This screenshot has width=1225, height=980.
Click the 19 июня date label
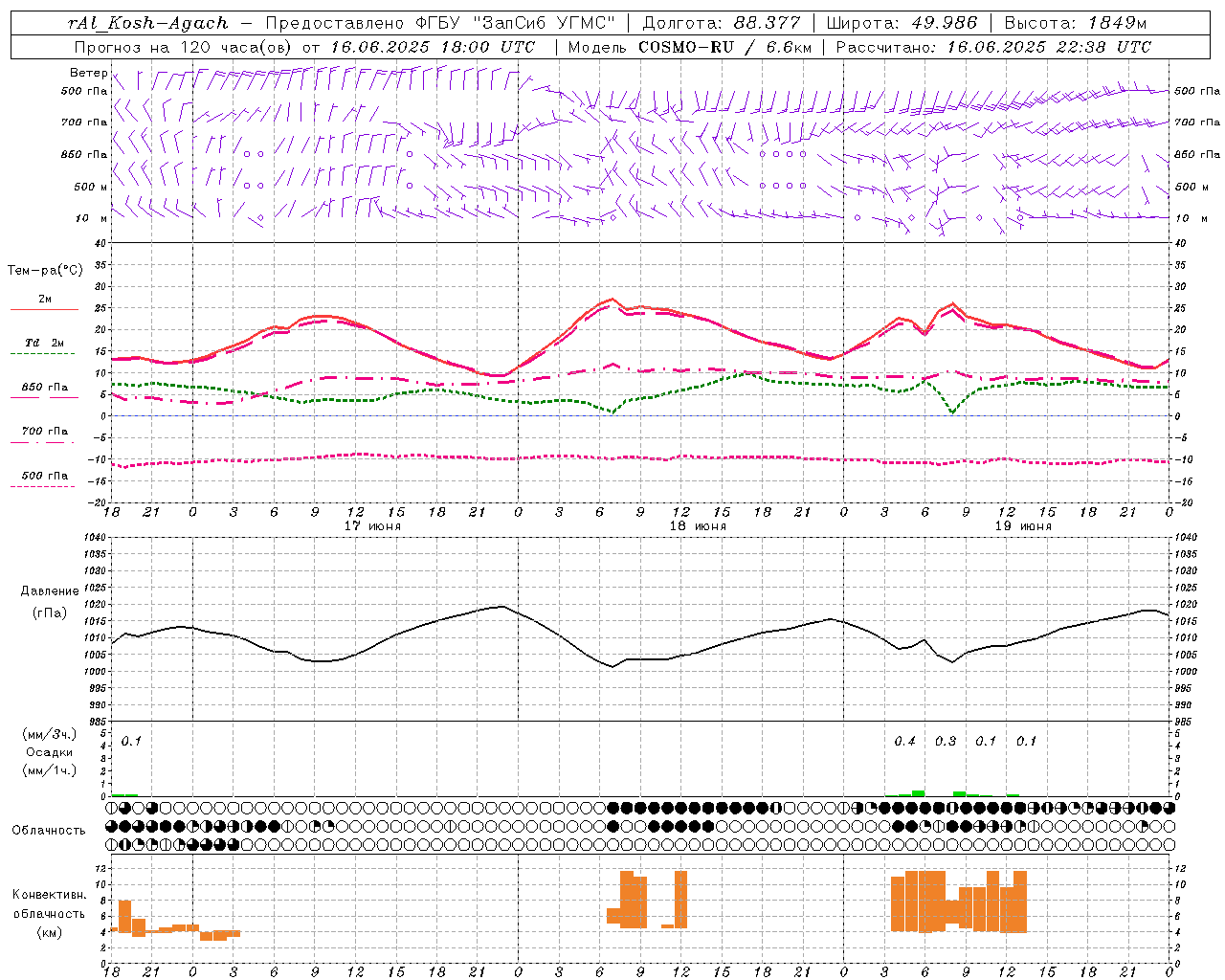pyautogui.click(x=1023, y=526)
